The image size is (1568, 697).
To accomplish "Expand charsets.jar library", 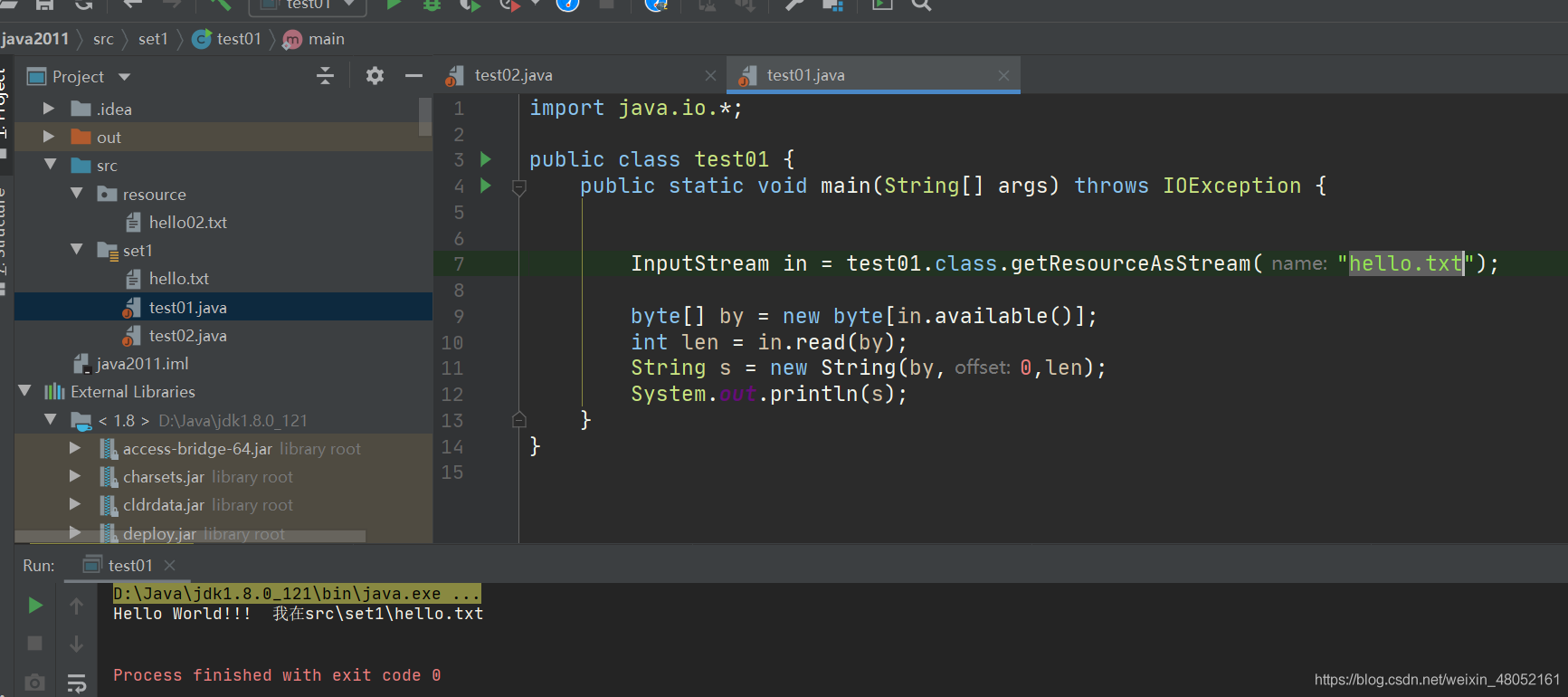I will 75,476.
